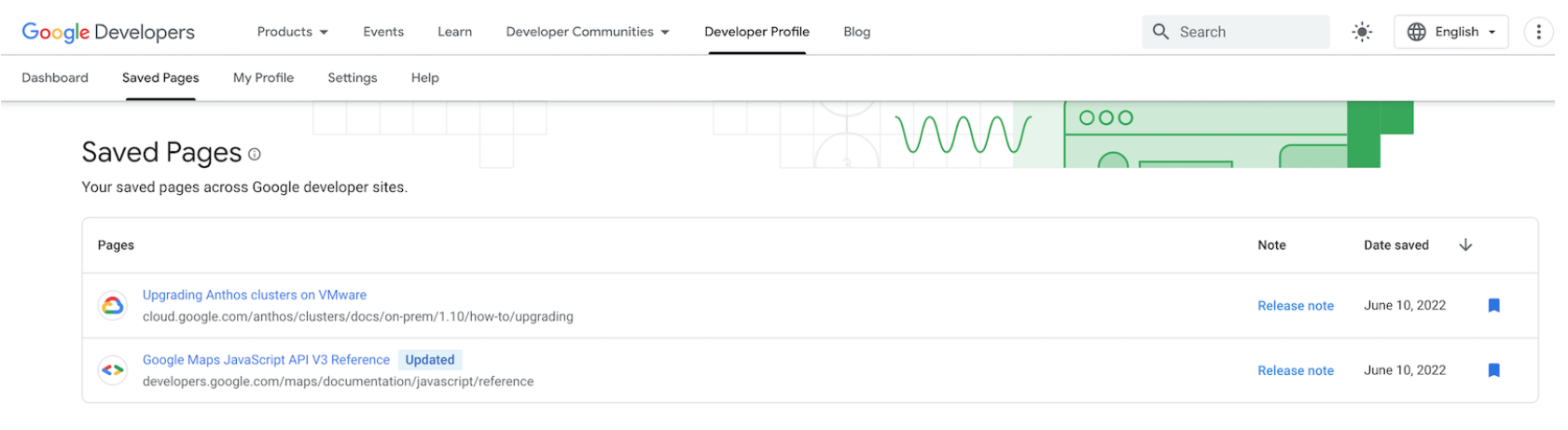
Task: Open the English language selector
Action: (x=1450, y=32)
